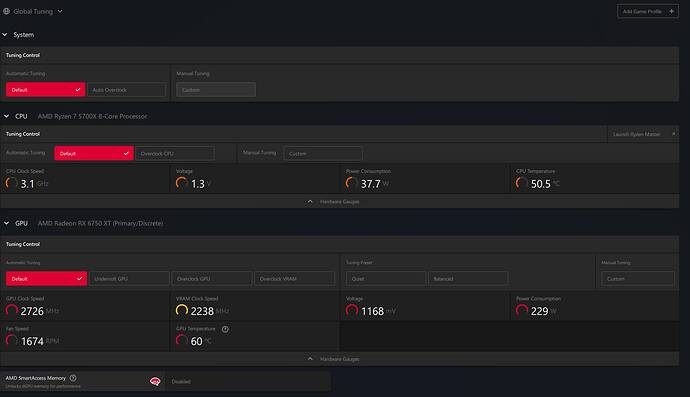Click the GPU Power Consumption gauge icon
The image size is (690, 397).
coord(522,311)
